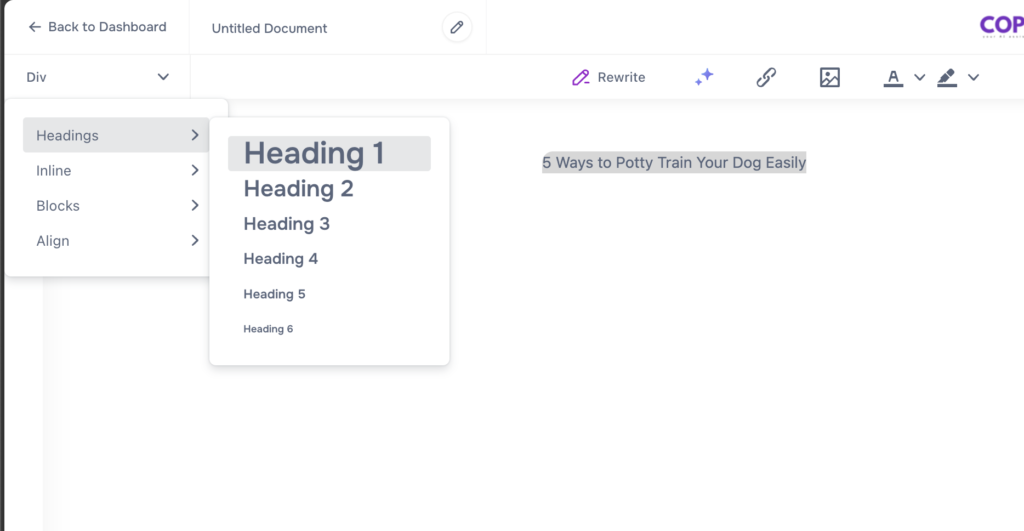Screen dimensions: 1024x531
Task: Expand highlight color options chevron
Action: 973,77
